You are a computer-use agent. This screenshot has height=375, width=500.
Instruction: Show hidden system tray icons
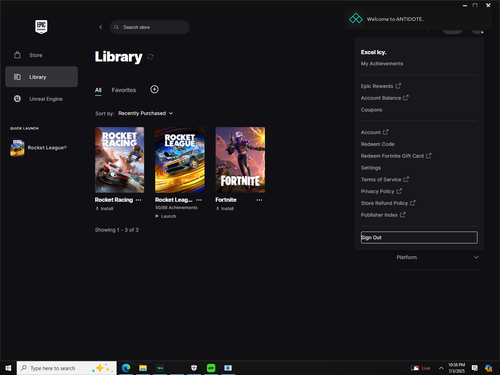[x=441, y=368]
